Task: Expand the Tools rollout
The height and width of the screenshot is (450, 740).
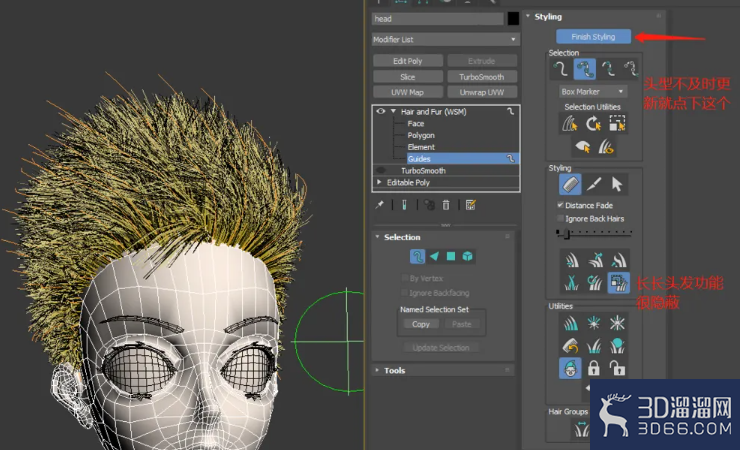Action: [x=377, y=370]
